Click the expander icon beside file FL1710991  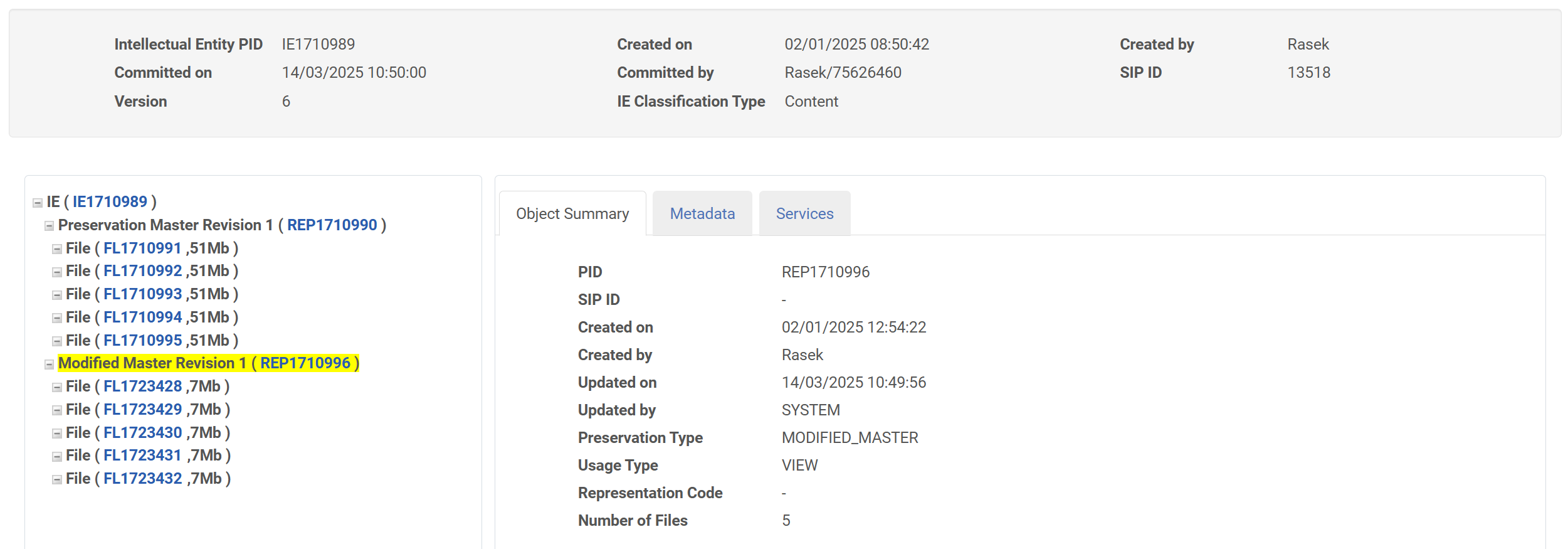tap(57, 249)
